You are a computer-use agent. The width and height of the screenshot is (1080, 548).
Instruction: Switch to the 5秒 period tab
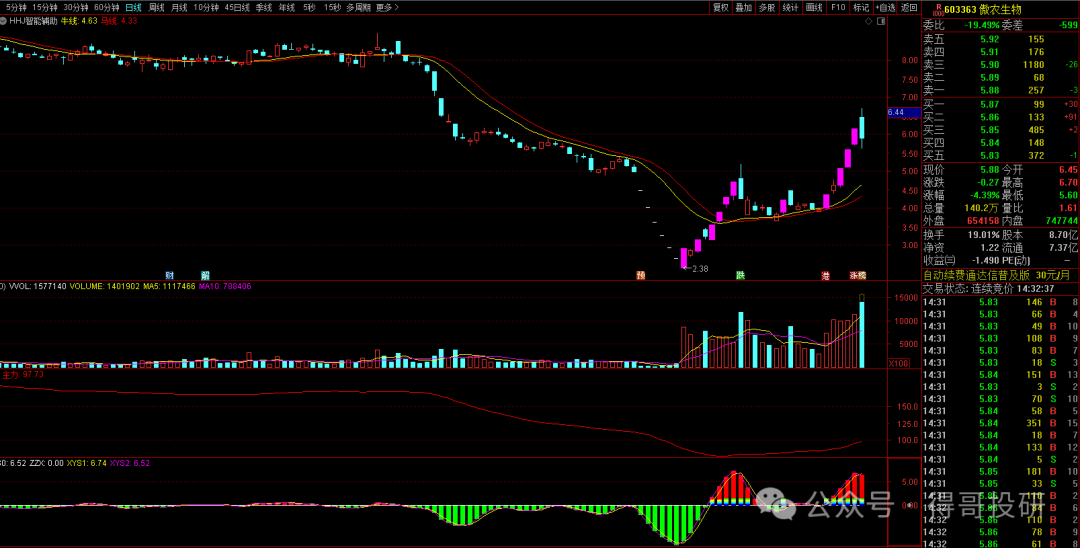click(x=309, y=8)
